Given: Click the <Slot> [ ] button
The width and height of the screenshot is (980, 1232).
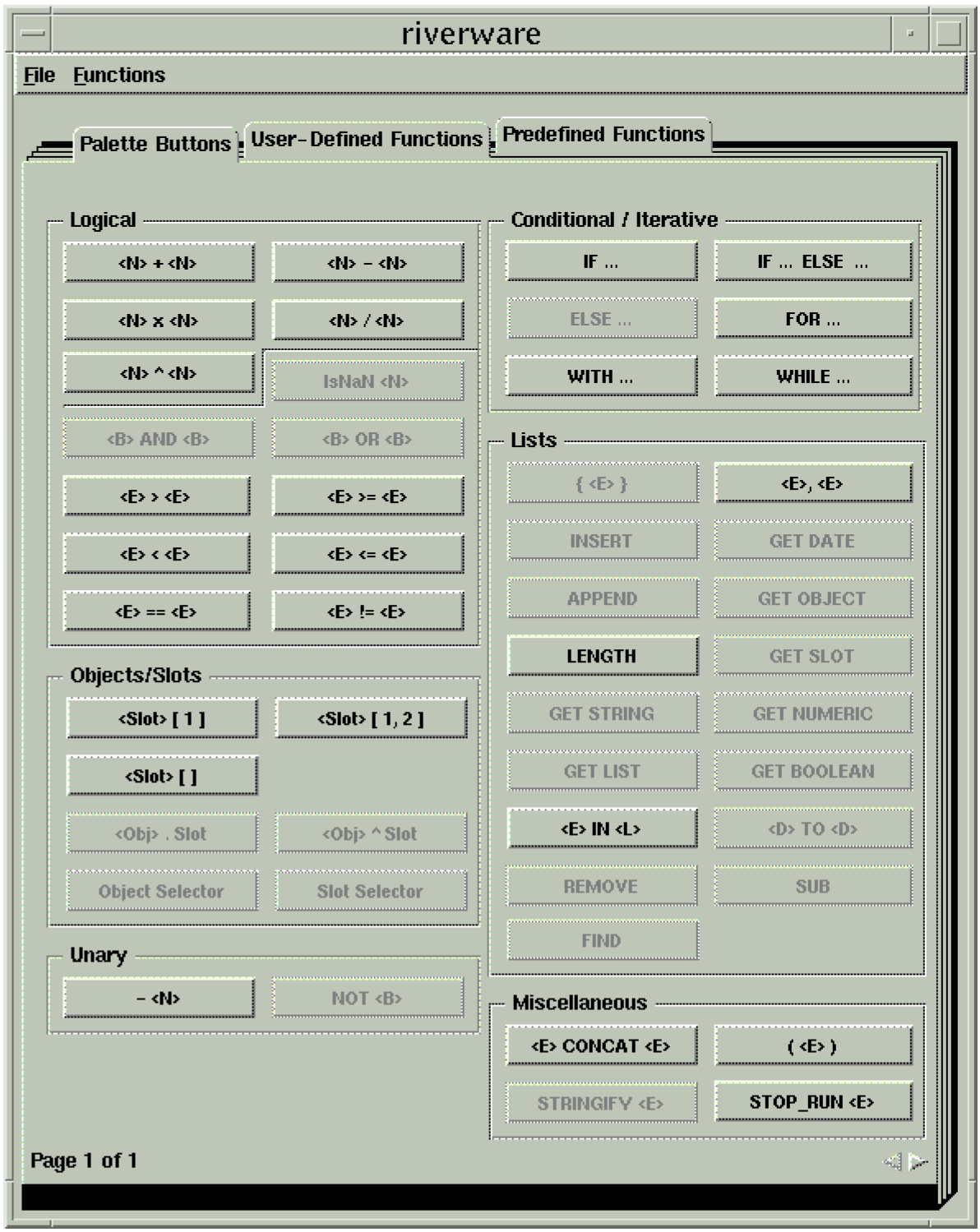Looking at the screenshot, I should (161, 776).
